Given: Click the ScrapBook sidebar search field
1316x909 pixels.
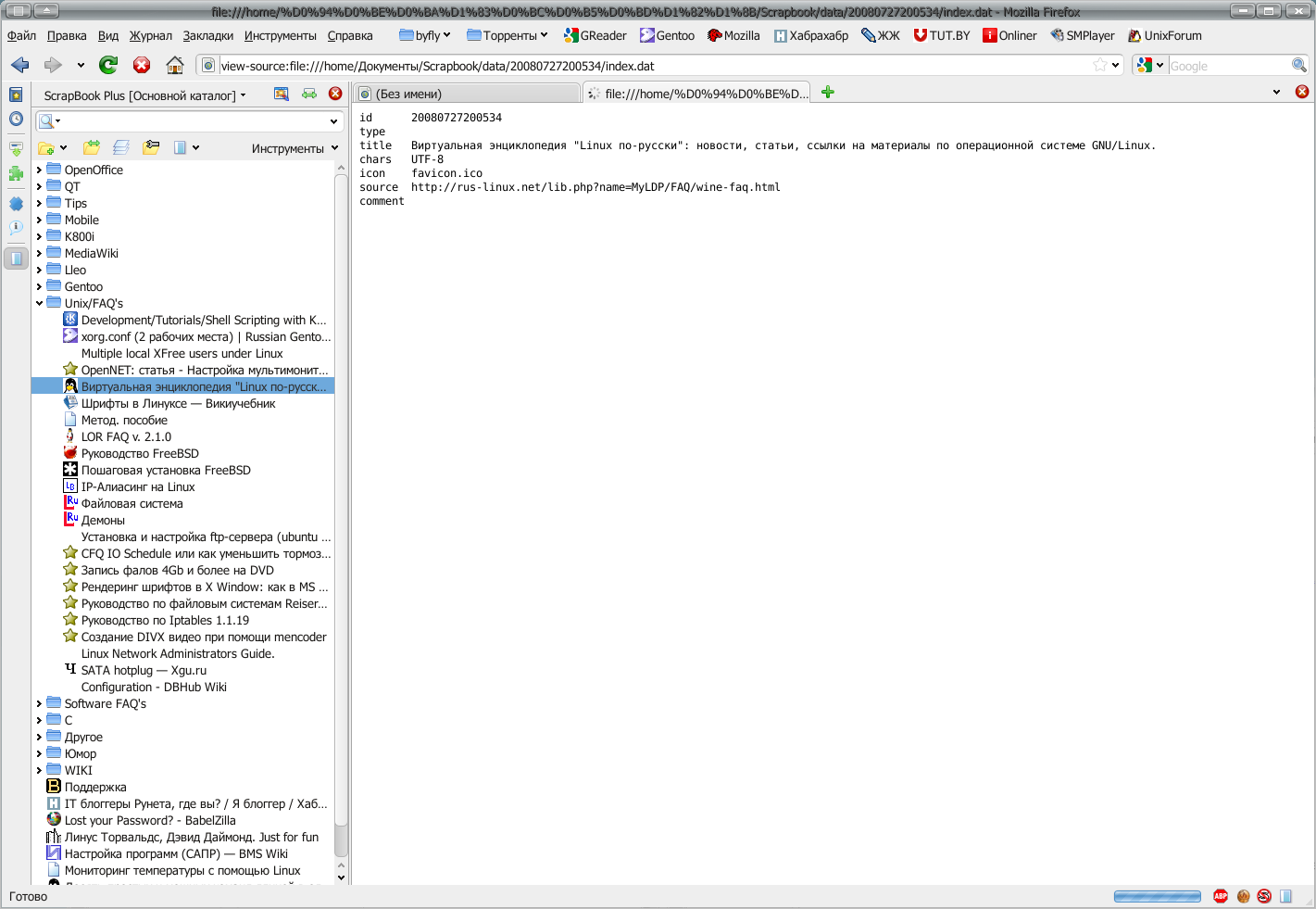Looking at the screenshot, I should pos(188,121).
